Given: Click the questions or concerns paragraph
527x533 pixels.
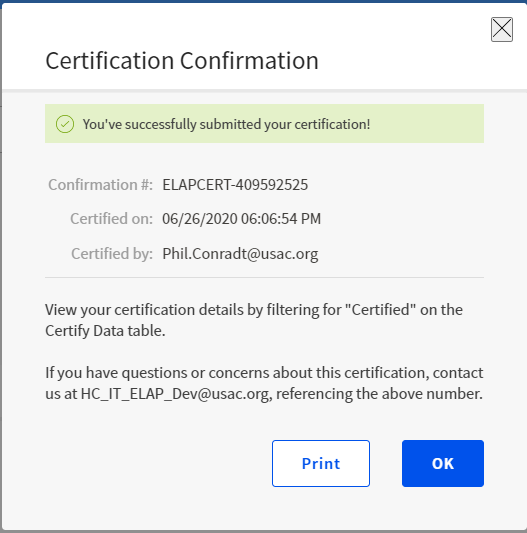Looking at the screenshot, I should pos(264,383).
